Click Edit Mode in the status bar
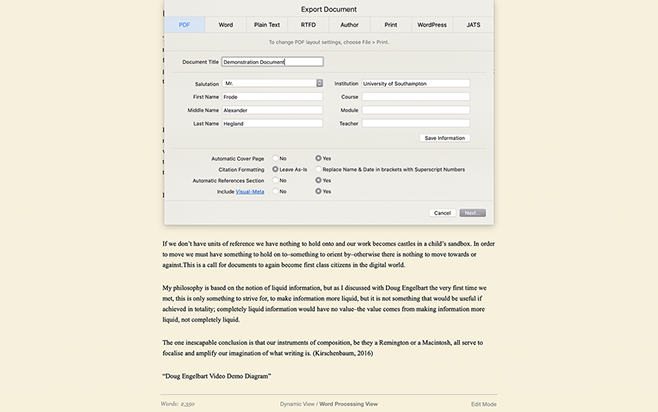This screenshot has width=658, height=412. point(483,403)
